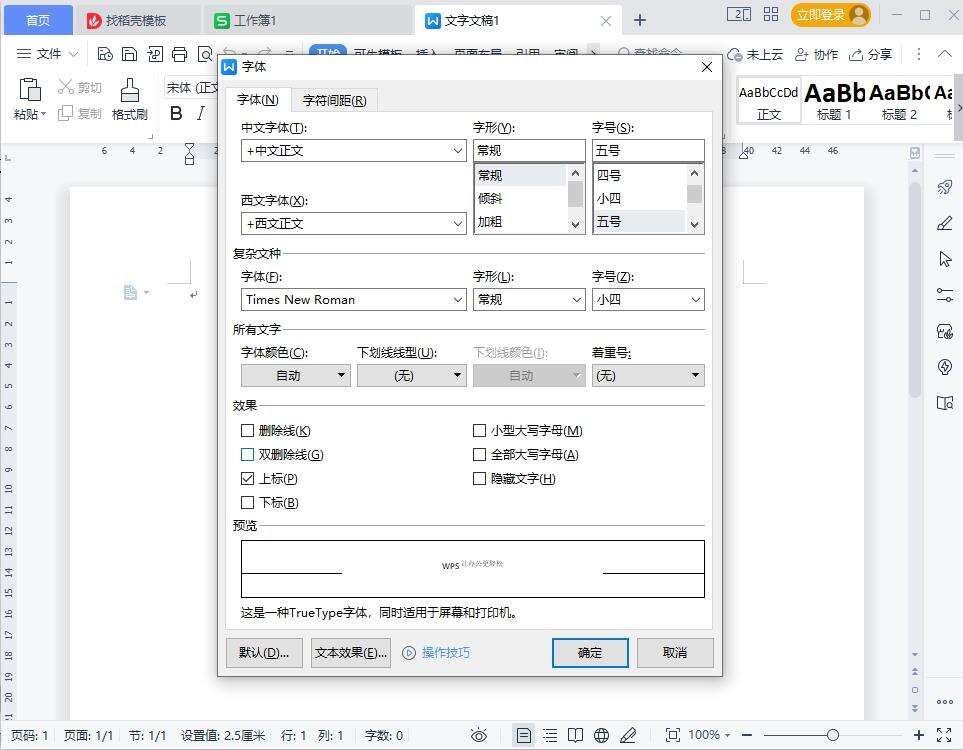Click the eye protection mode icon
The height and width of the screenshot is (750, 963).
point(479,735)
